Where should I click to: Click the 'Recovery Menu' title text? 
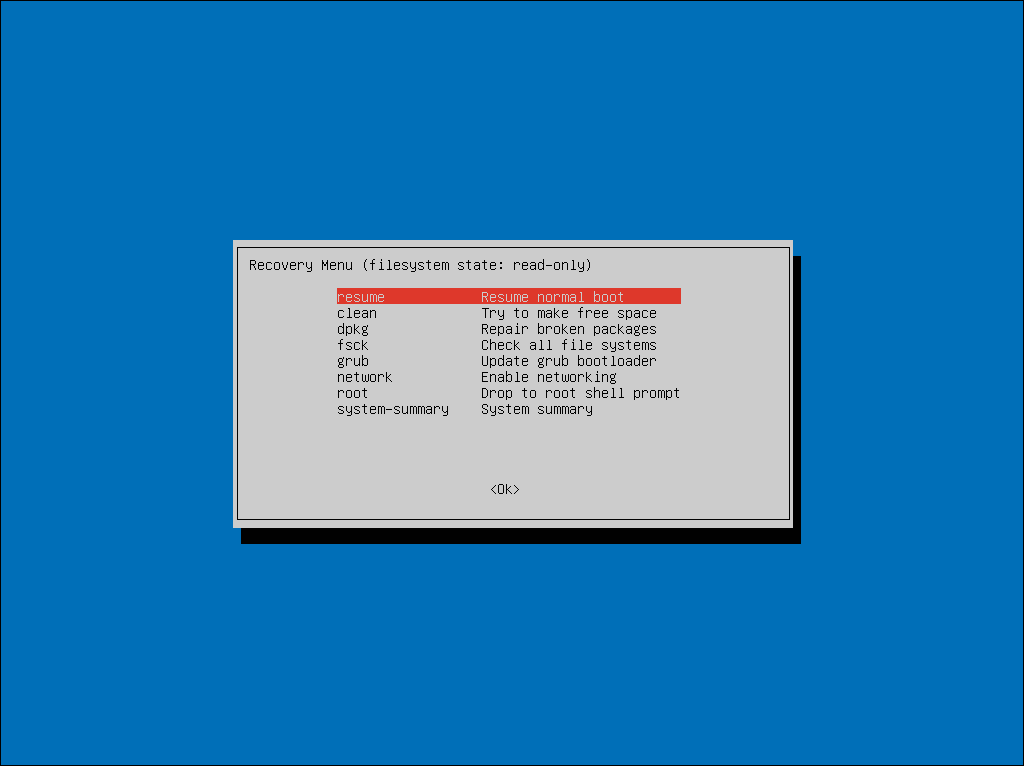coord(301,265)
